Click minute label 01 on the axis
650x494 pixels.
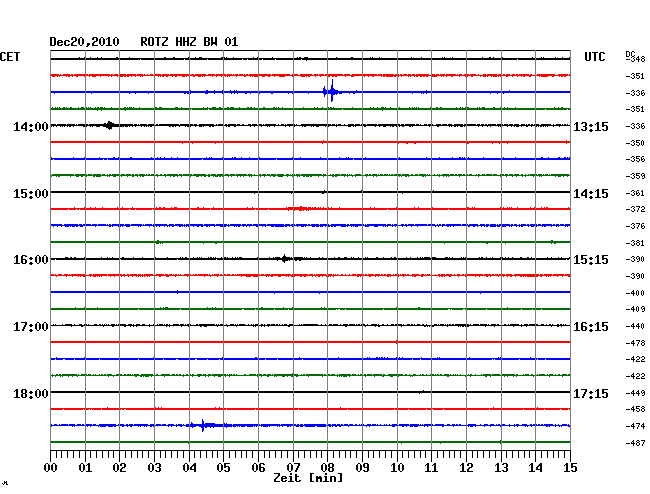pos(85,468)
